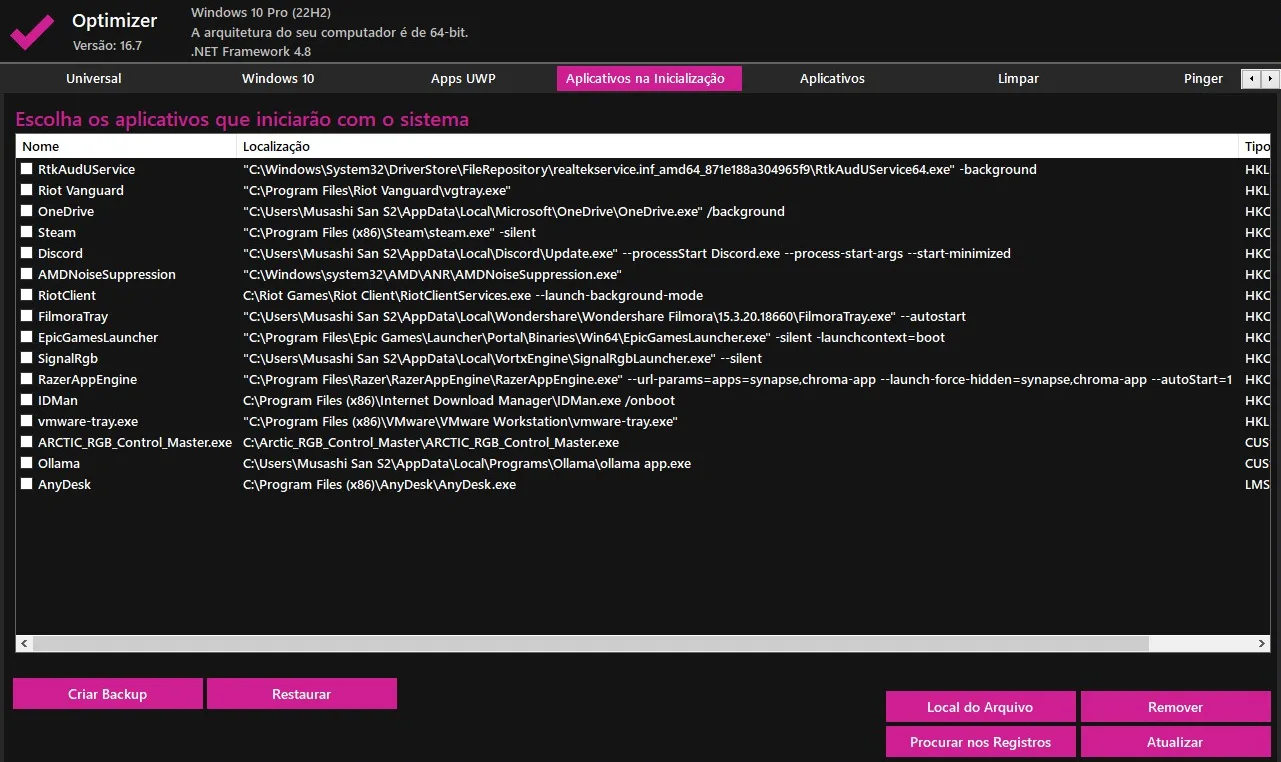Click the Optimizer checkmark logo
The height and width of the screenshot is (762, 1281).
pos(32,31)
